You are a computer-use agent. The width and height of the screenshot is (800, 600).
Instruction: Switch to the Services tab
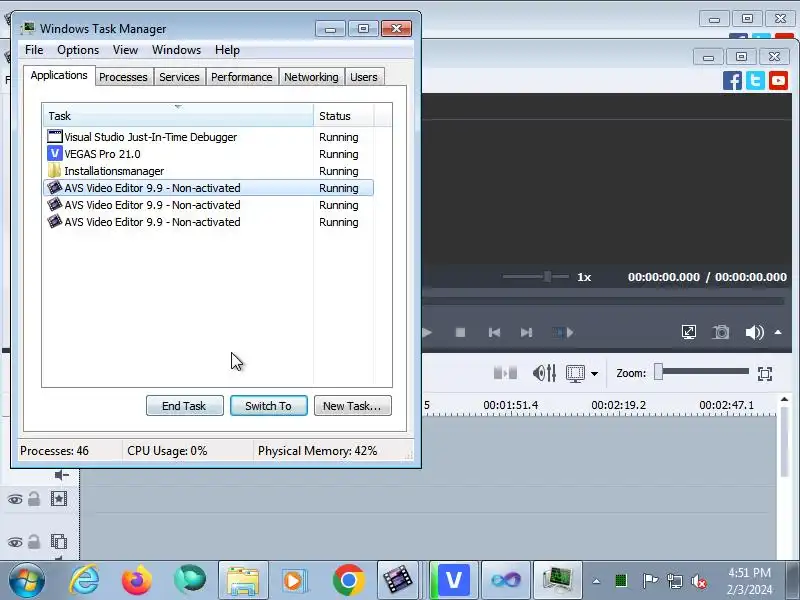(x=179, y=77)
